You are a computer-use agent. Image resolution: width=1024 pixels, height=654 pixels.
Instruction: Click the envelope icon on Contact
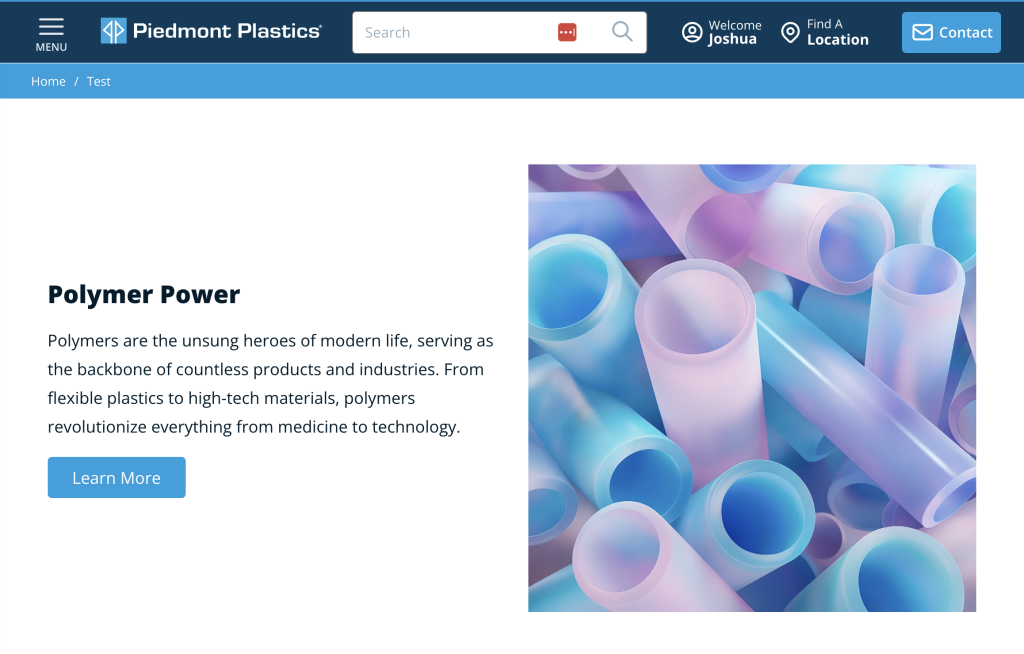(922, 33)
